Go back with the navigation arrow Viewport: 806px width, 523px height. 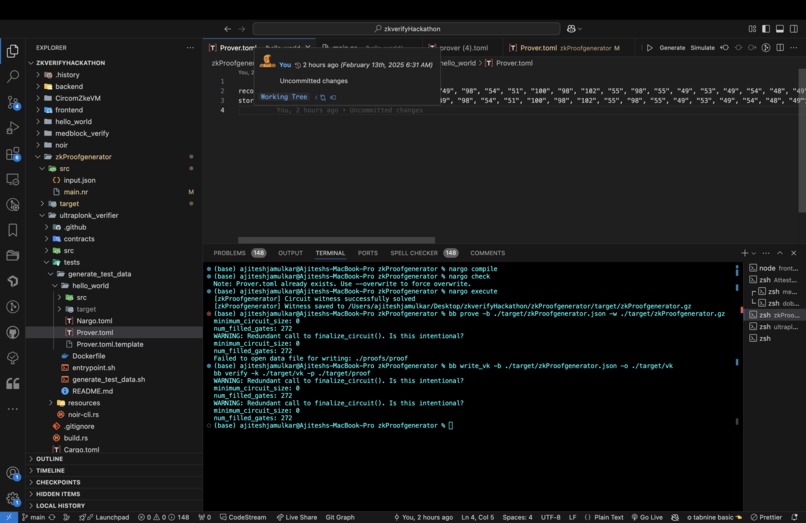228,29
